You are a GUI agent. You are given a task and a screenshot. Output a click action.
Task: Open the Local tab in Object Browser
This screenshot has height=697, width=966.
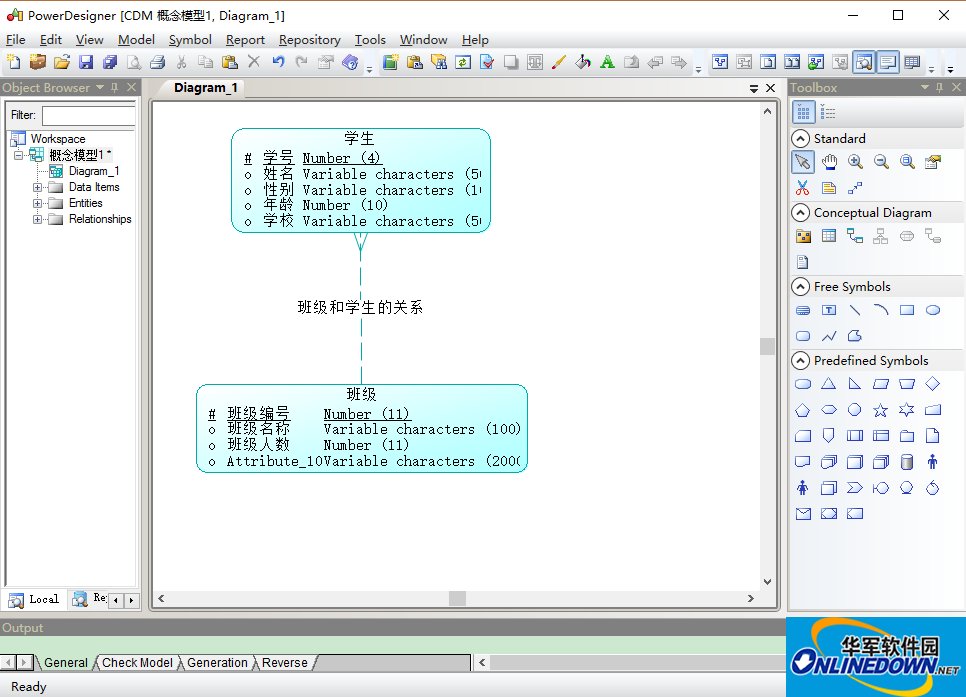coord(34,599)
